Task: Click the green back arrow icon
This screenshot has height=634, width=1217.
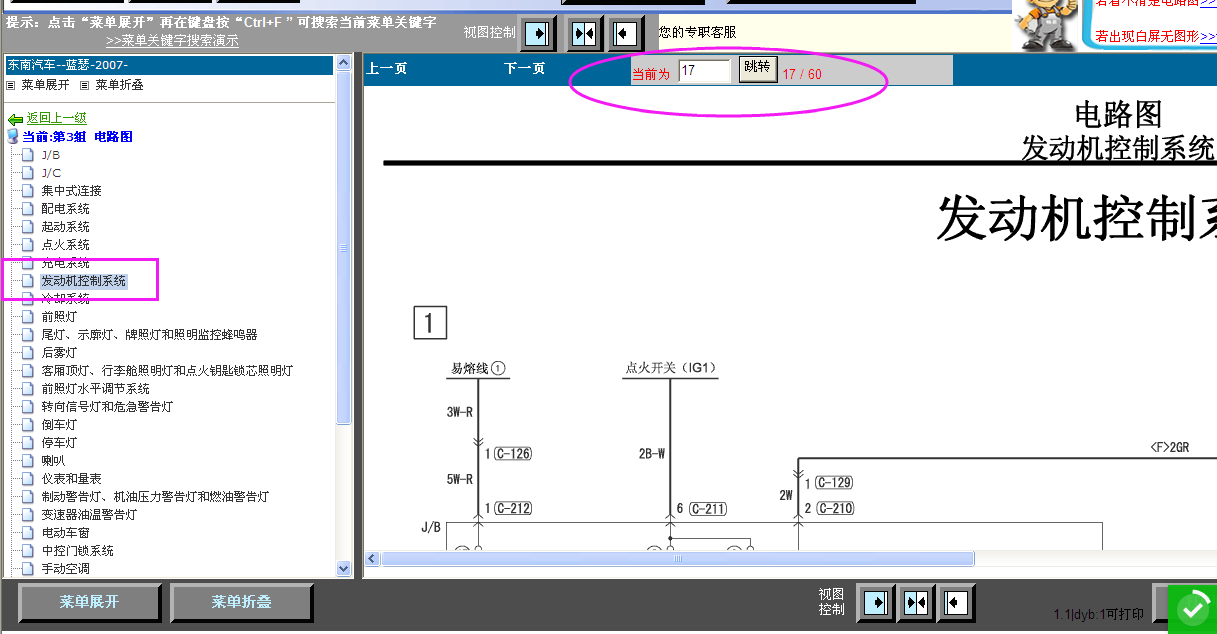Action: pyautogui.click(x=15, y=119)
